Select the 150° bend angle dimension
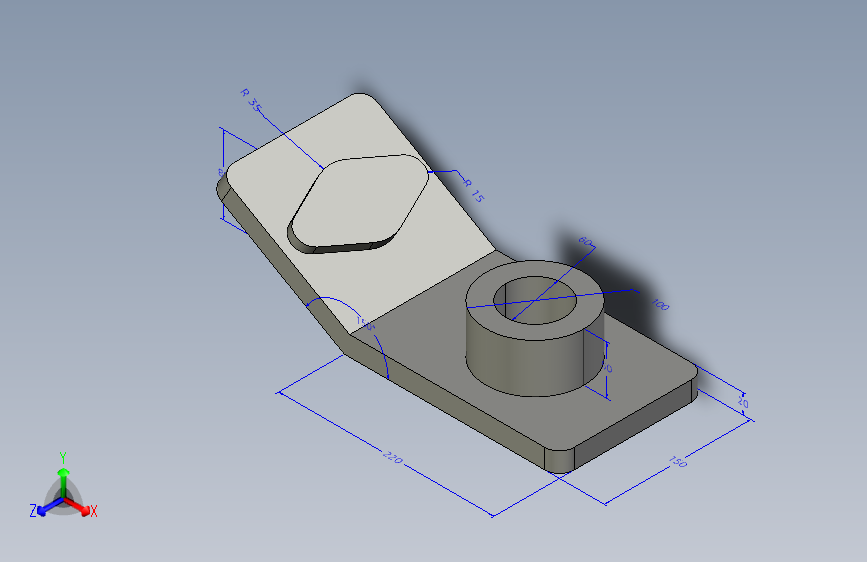Screen dimensions: 867x562 365,324
